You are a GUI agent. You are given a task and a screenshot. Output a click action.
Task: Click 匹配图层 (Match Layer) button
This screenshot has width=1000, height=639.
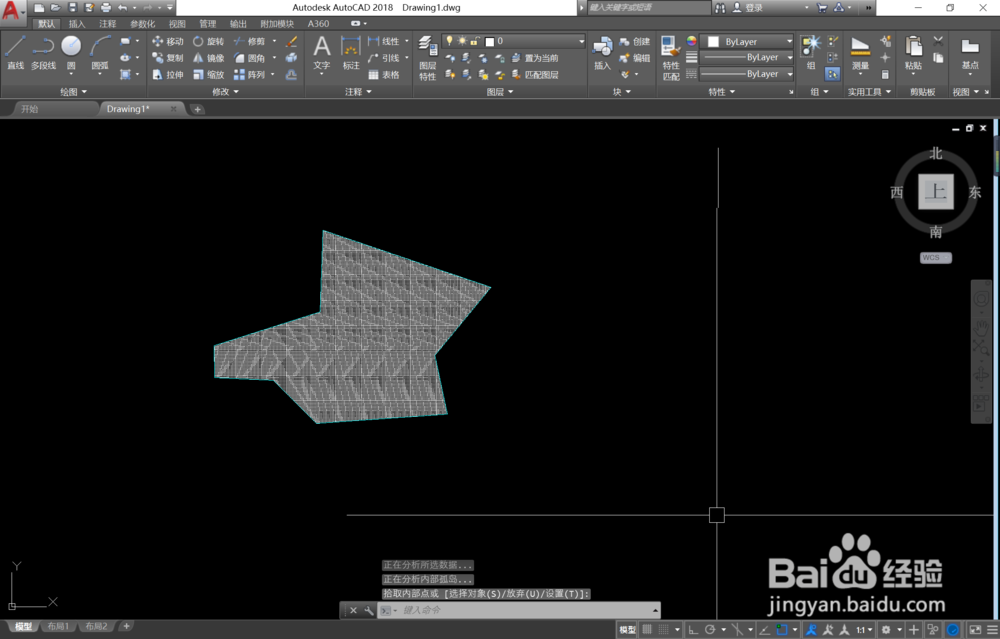[x=534, y=75]
